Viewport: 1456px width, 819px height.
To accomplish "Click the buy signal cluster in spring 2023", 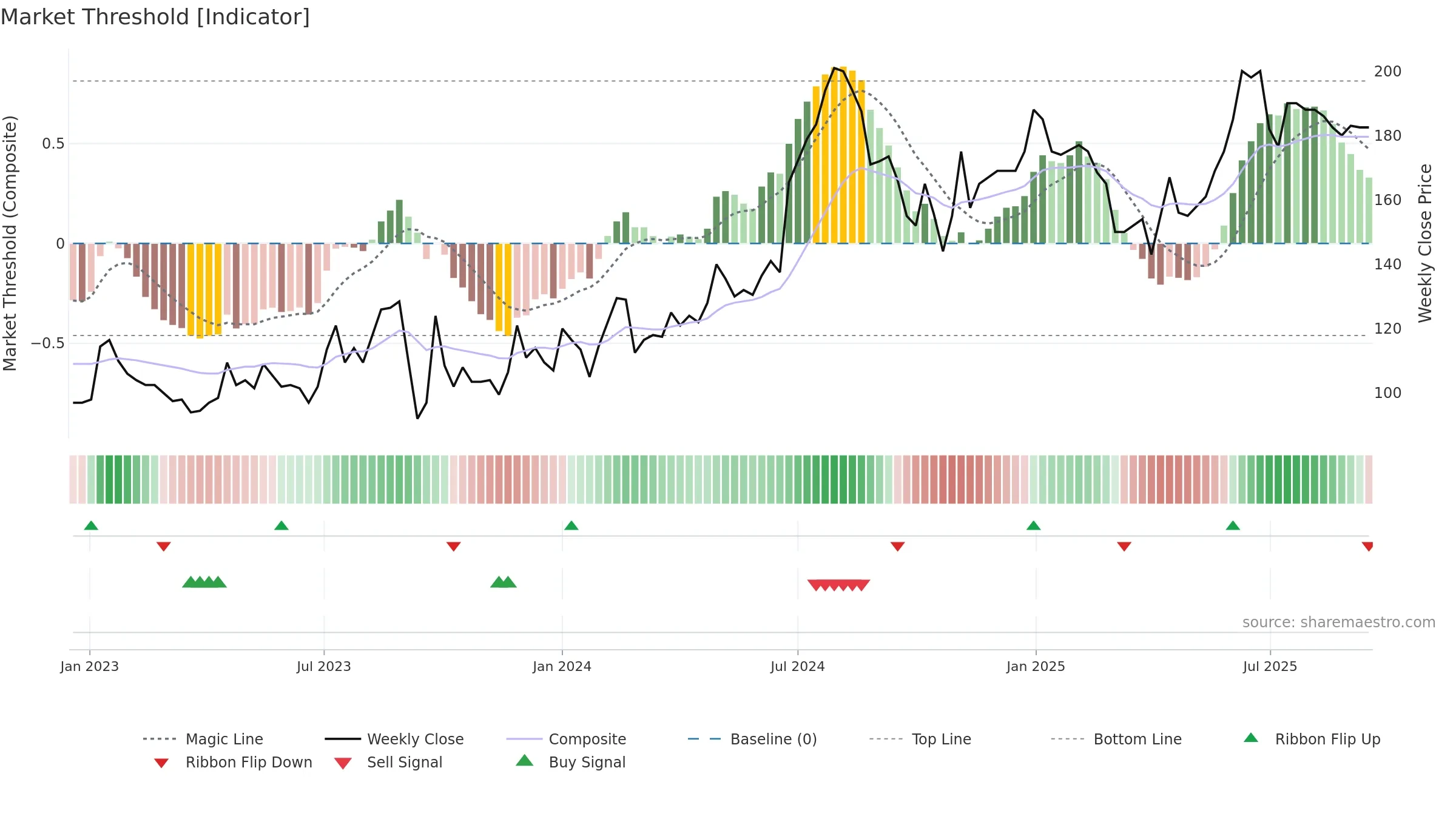I will (x=204, y=582).
